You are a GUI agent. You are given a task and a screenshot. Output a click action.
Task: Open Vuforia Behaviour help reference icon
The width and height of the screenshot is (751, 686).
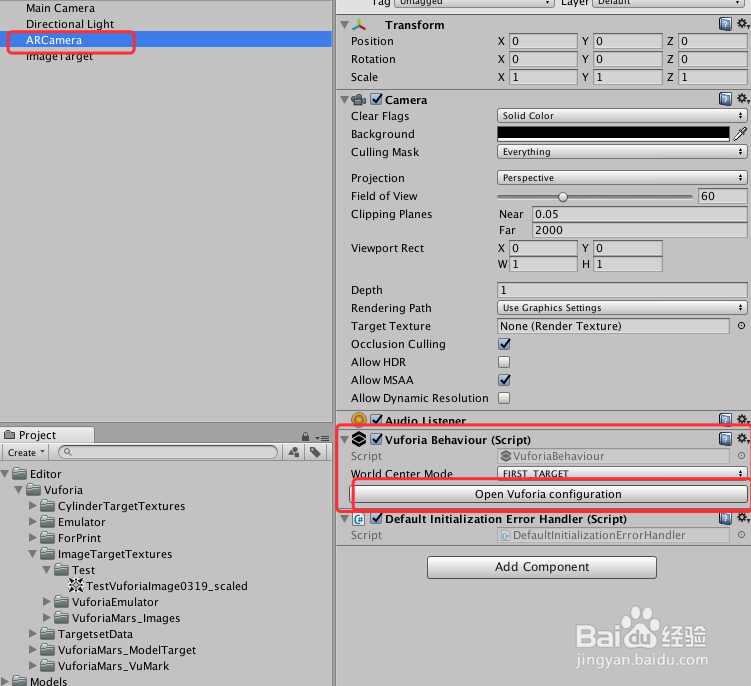tap(725, 439)
